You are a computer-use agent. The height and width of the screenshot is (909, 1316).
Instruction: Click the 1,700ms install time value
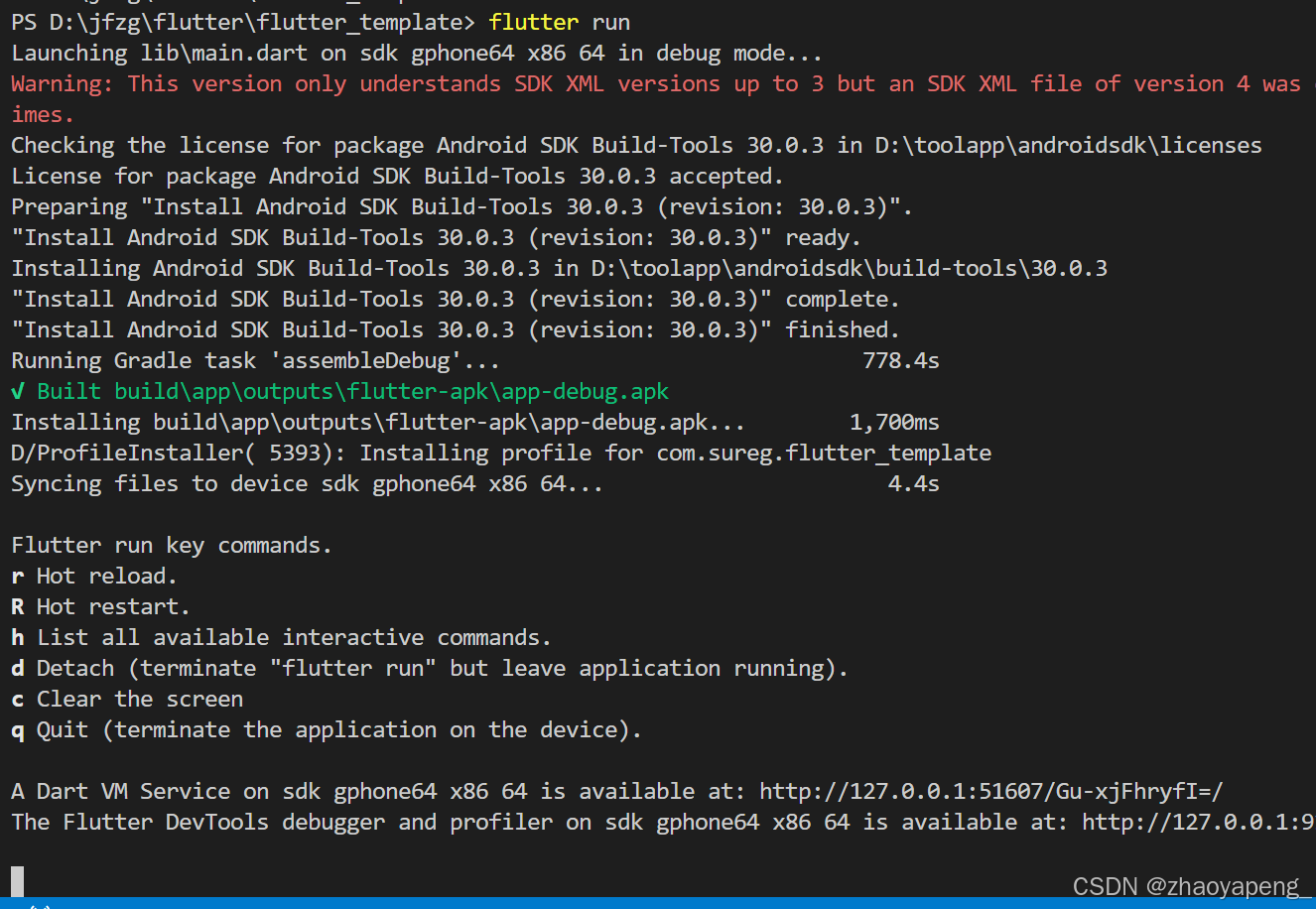[x=894, y=422]
